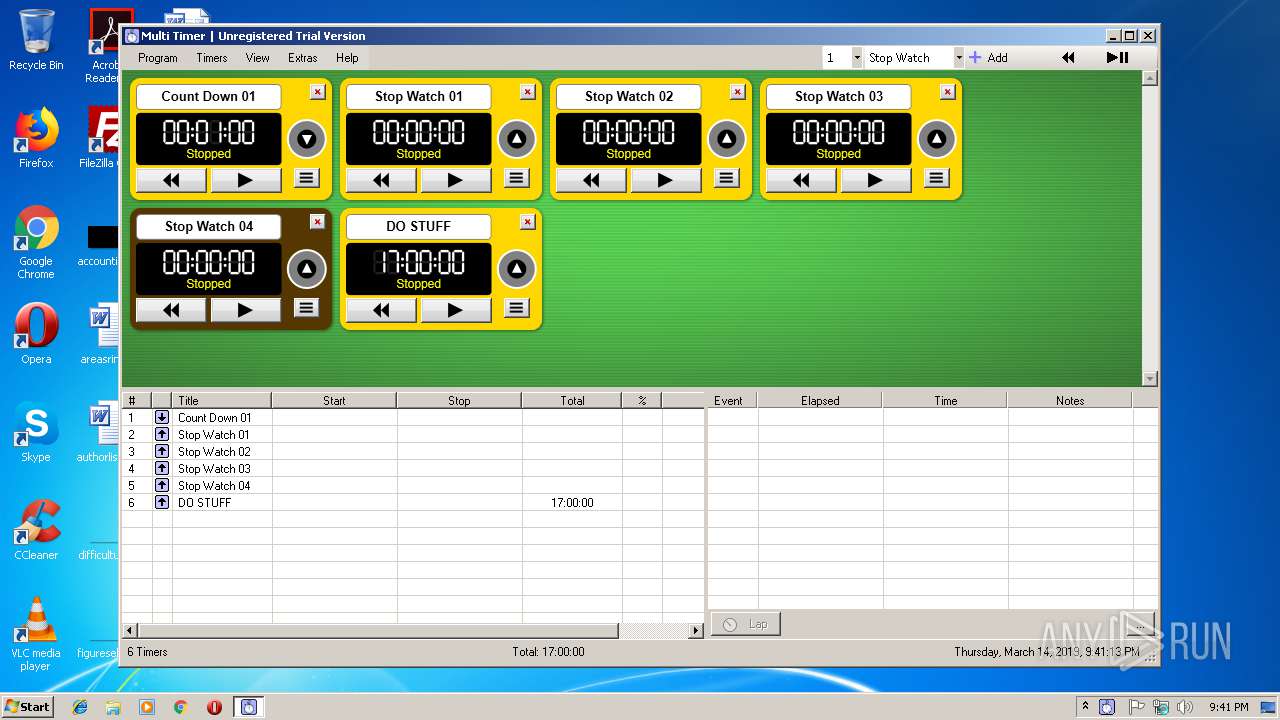Select the DO STUFF list row

click(x=412, y=503)
